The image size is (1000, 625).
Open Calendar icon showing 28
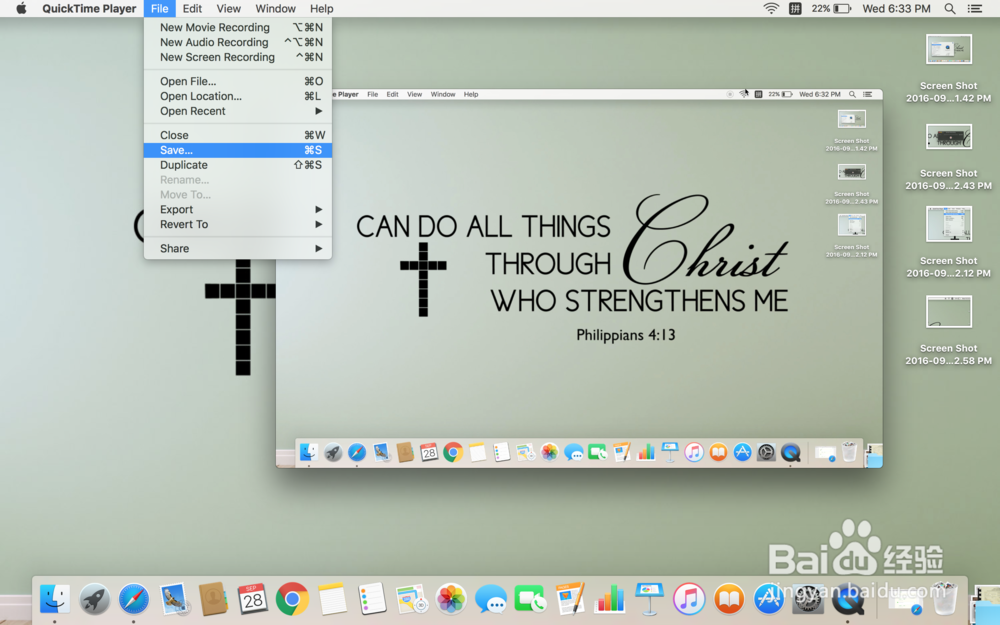pos(253,599)
